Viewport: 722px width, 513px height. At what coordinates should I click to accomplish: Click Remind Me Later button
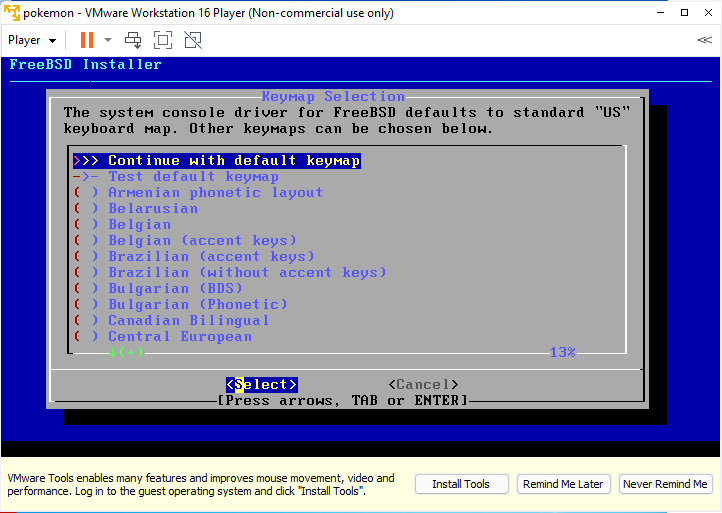[563, 484]
